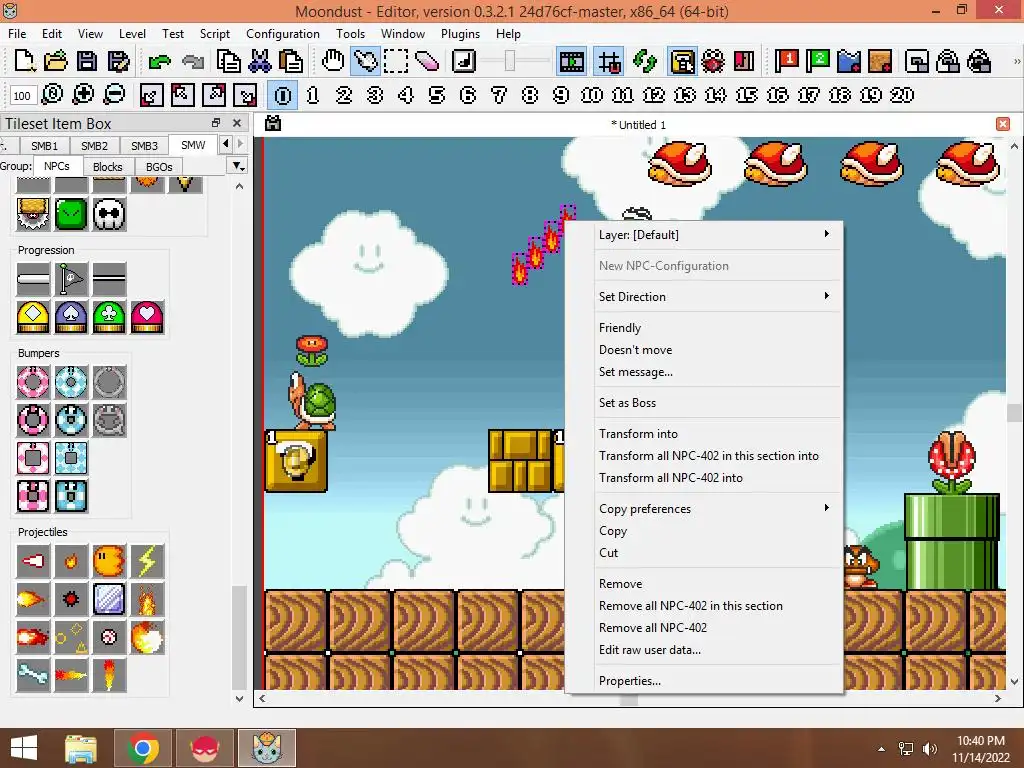Pick the pink heart Progression item
The width and height of the screenshot is (1024, 768).
pos(147,317)
